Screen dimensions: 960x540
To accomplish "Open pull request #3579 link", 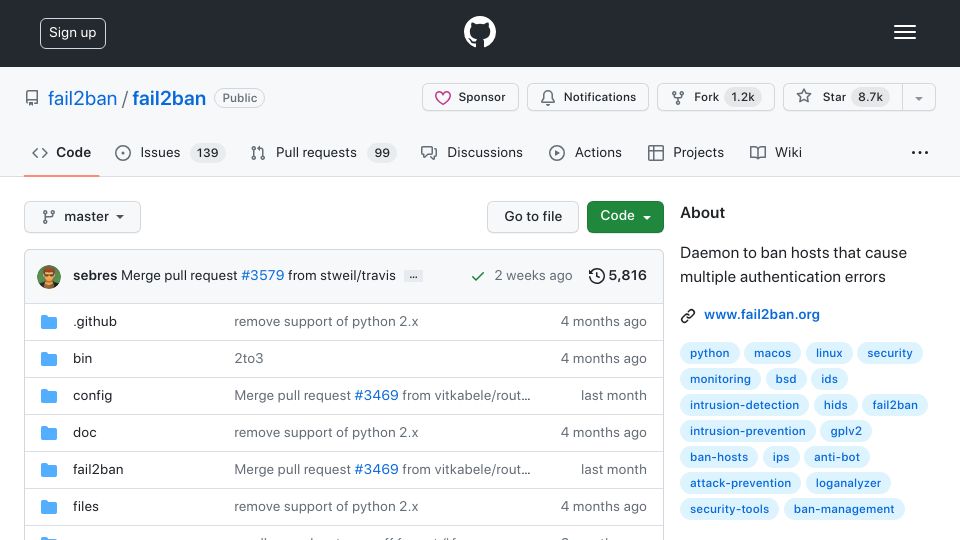I will [x=263, y=276].
